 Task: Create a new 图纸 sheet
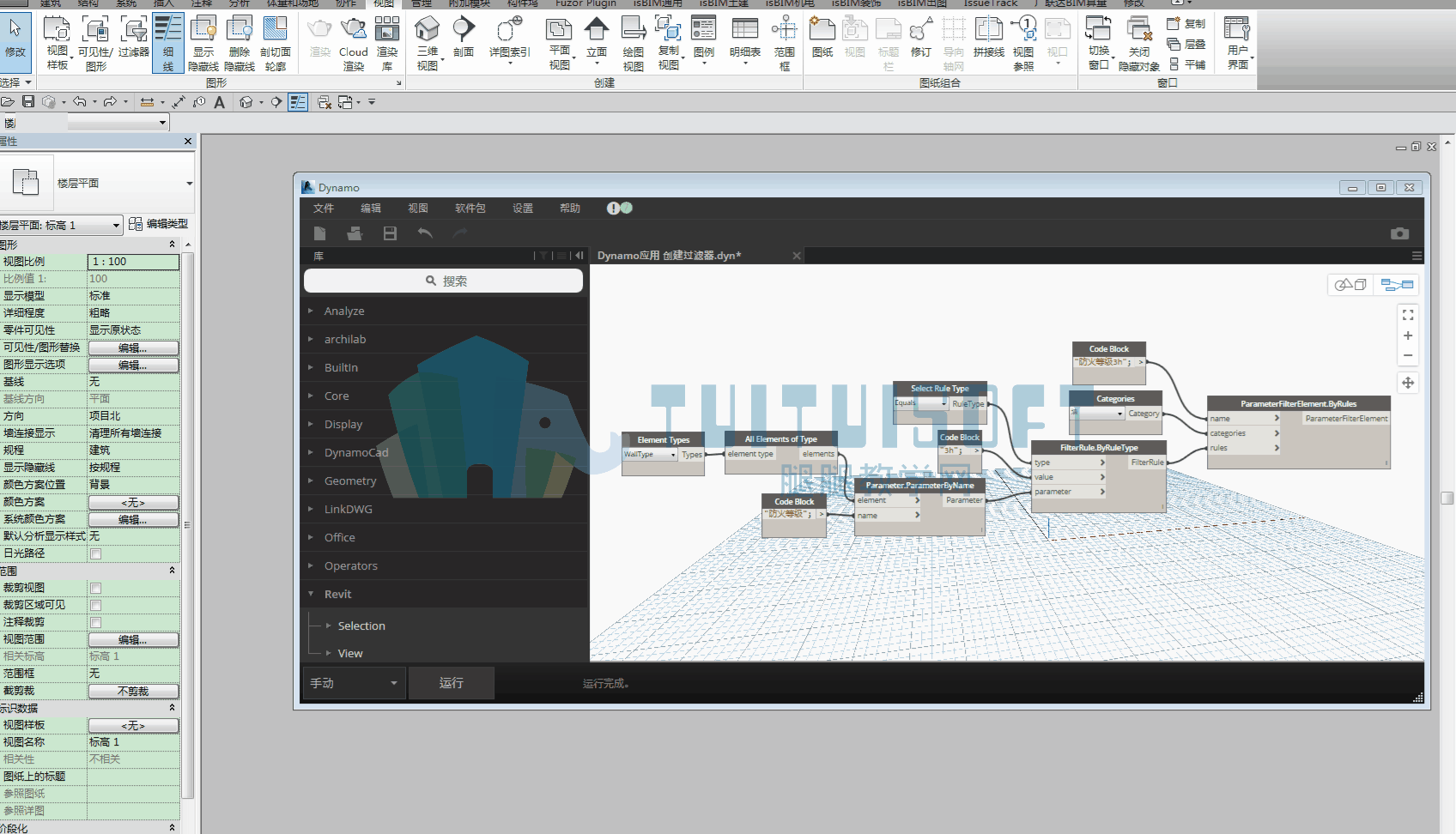pos(822,36)
